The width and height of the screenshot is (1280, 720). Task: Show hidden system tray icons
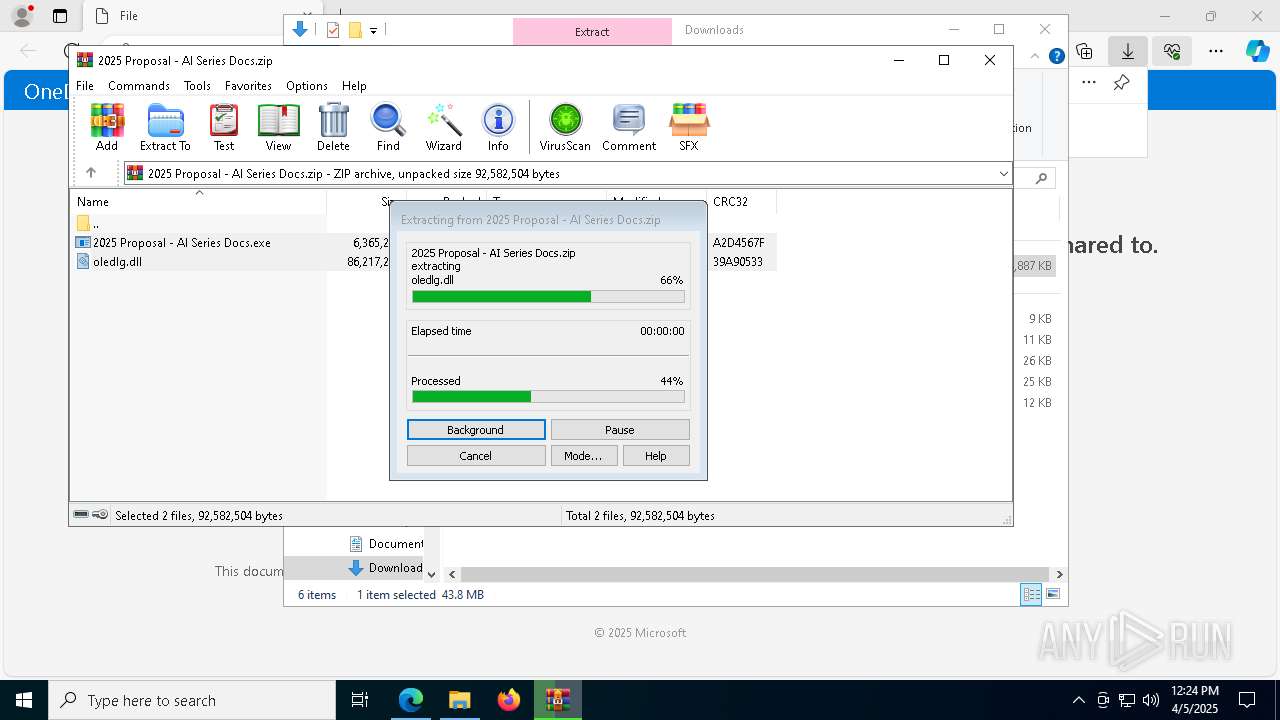(x=1078, y=700)
